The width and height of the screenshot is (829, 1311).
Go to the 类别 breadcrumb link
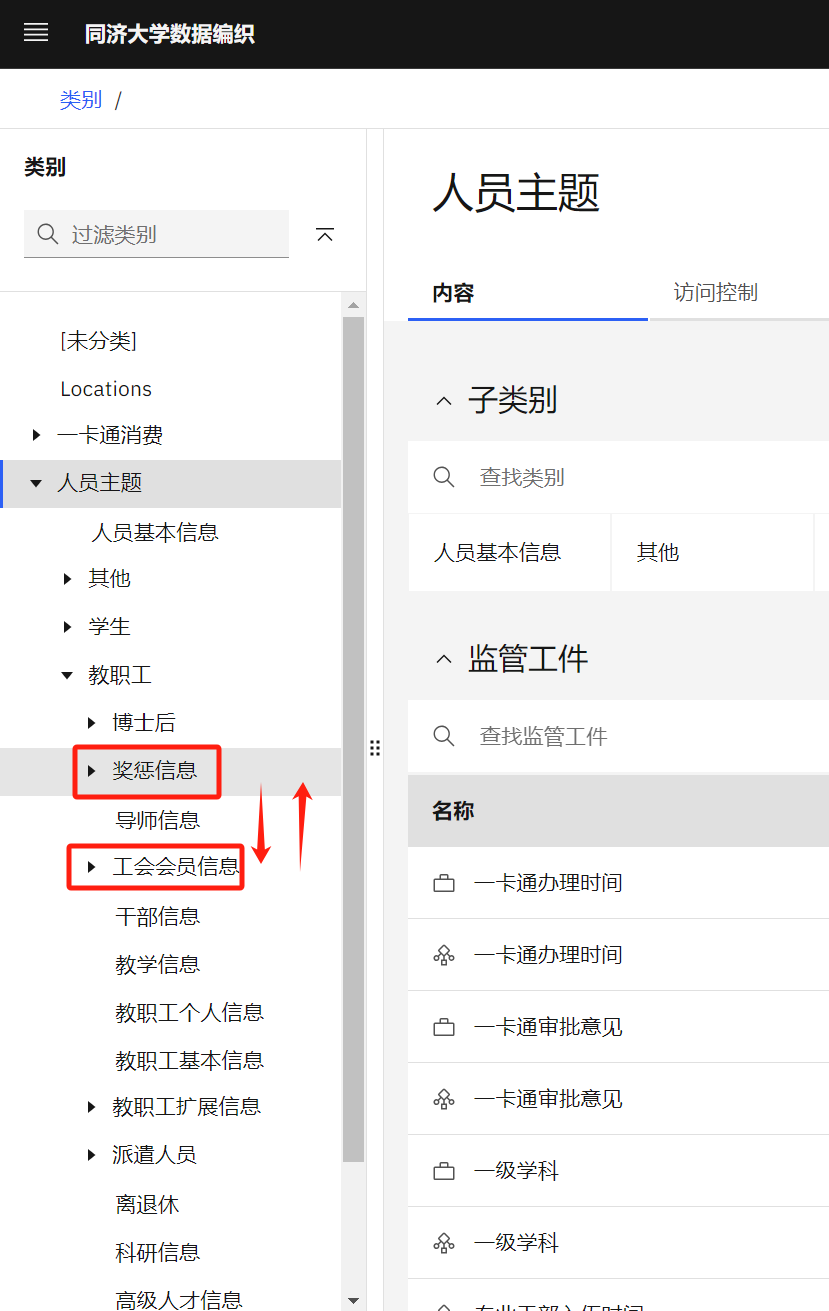(x=80, y=100)
